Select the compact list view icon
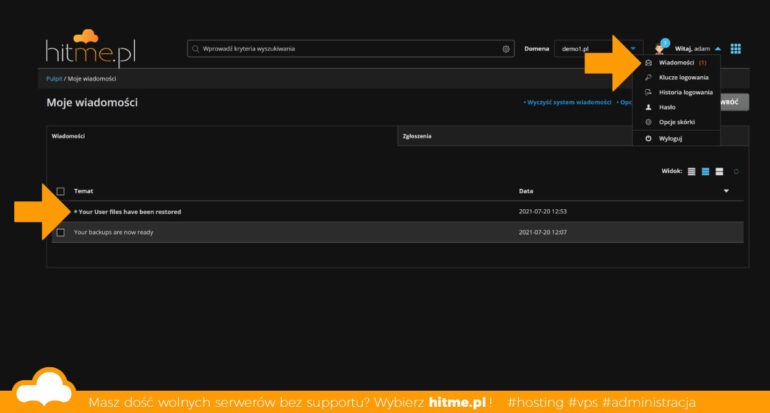770x413 pixels. 691,171
